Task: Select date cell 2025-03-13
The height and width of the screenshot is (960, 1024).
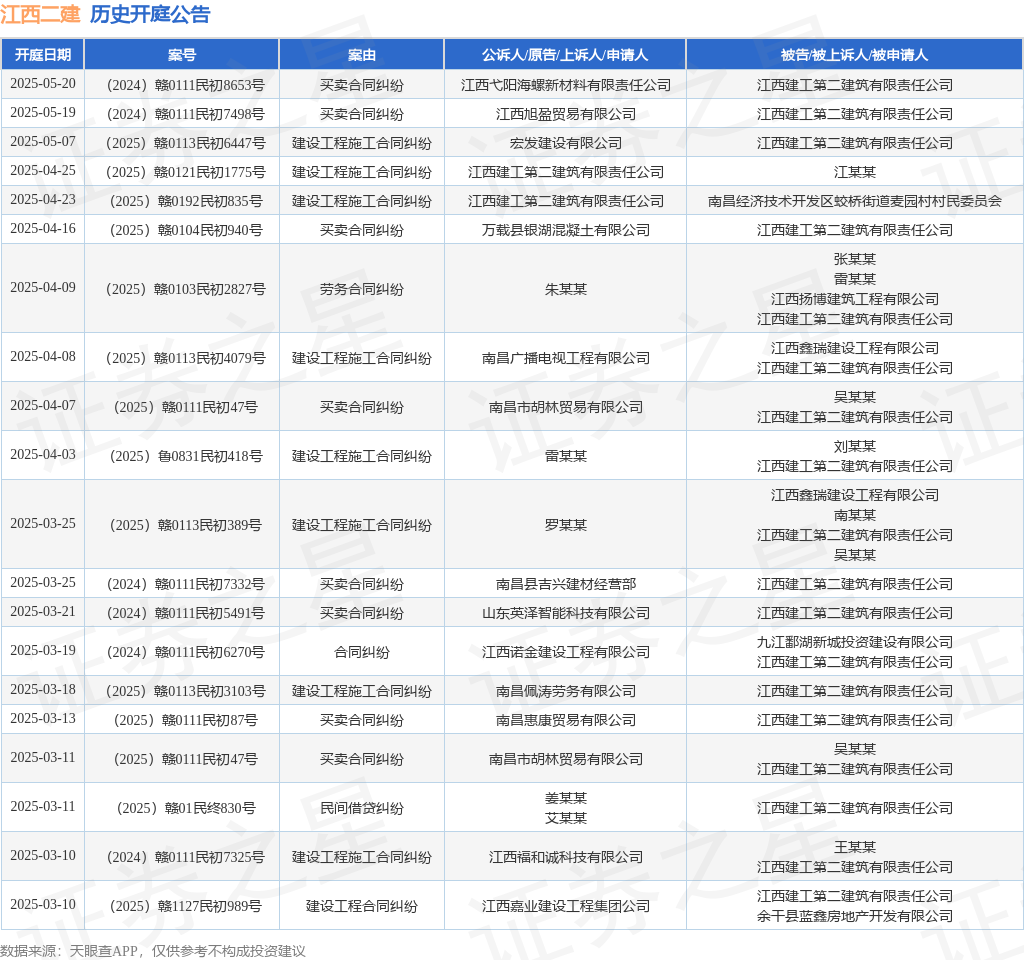Action: [x=43, y=719]
